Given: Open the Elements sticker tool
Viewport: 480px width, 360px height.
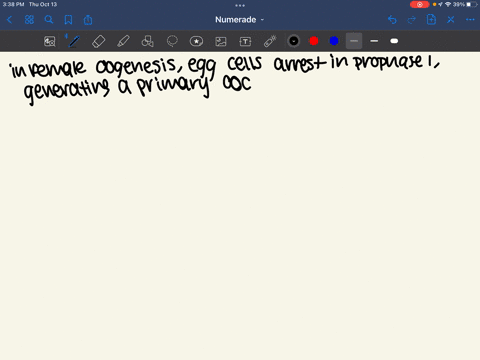Looking at the screenshot, I should tap(196, 41).
